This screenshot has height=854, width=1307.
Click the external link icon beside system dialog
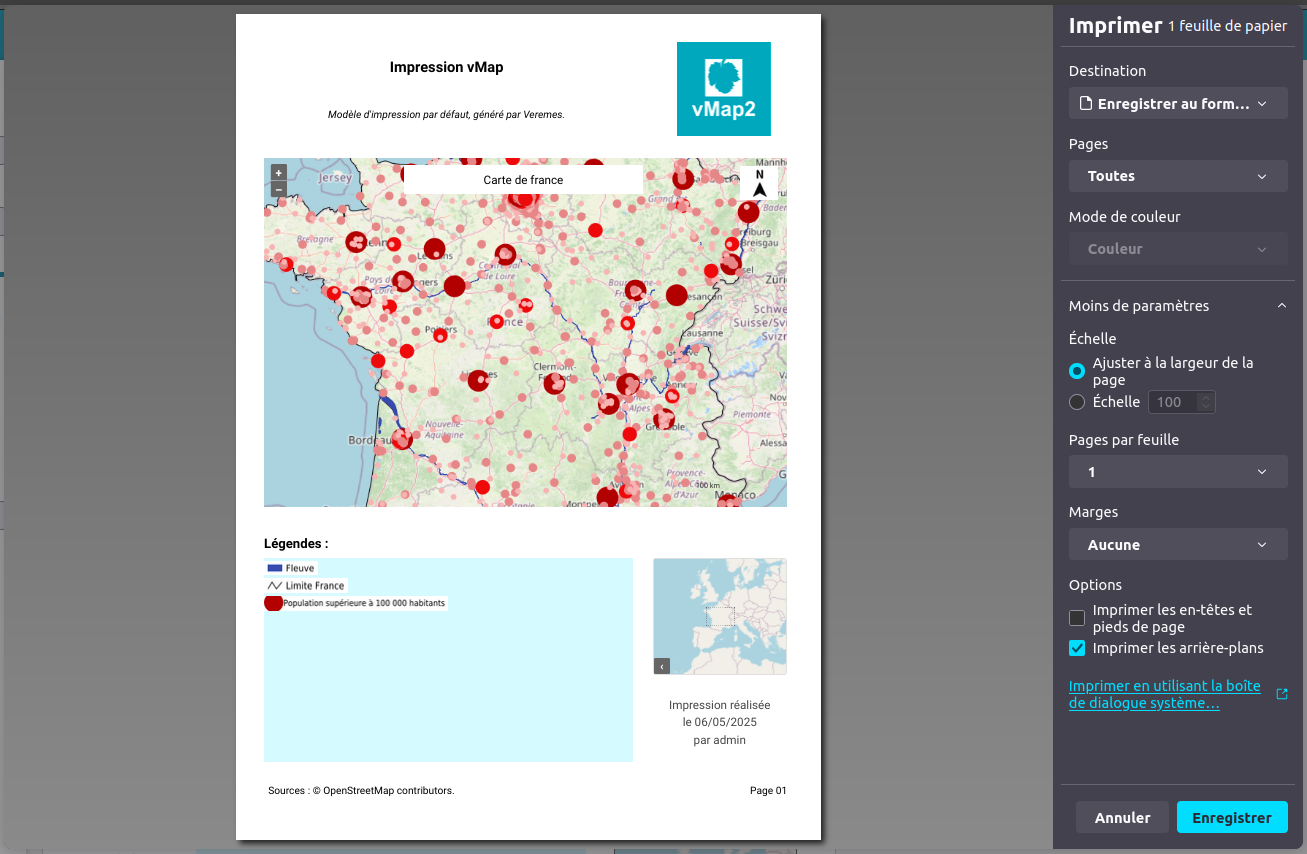coord(1282,694)
